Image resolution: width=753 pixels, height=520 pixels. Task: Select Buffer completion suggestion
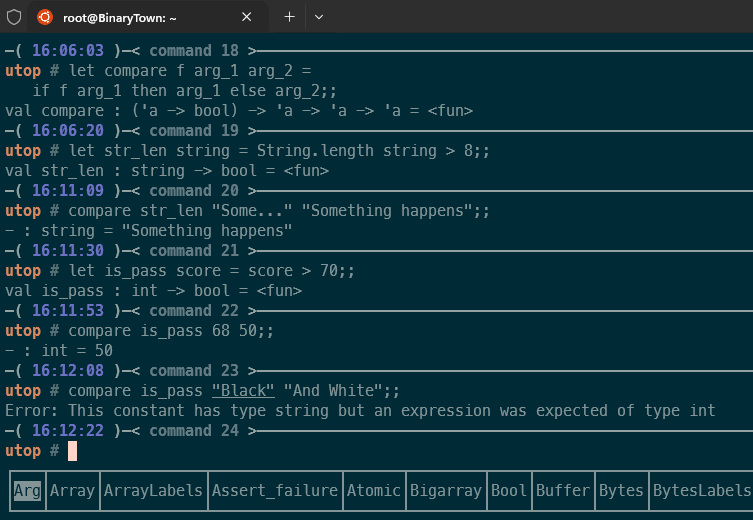[x=562, y=491]
